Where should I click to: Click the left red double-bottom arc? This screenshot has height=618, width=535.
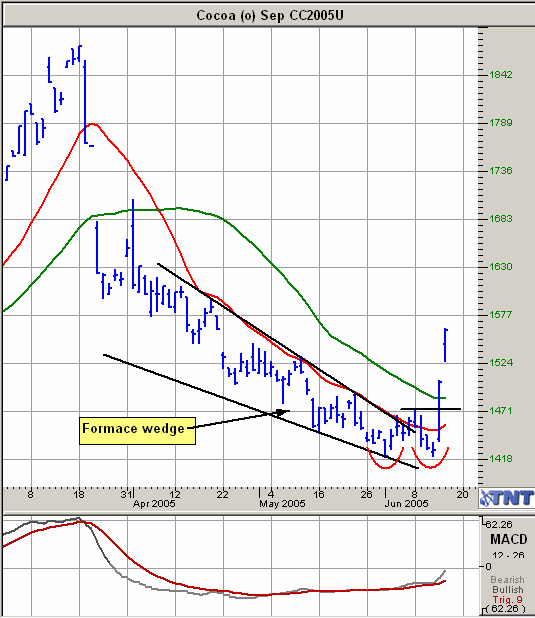pyautogui.click(x=386, y=460)
